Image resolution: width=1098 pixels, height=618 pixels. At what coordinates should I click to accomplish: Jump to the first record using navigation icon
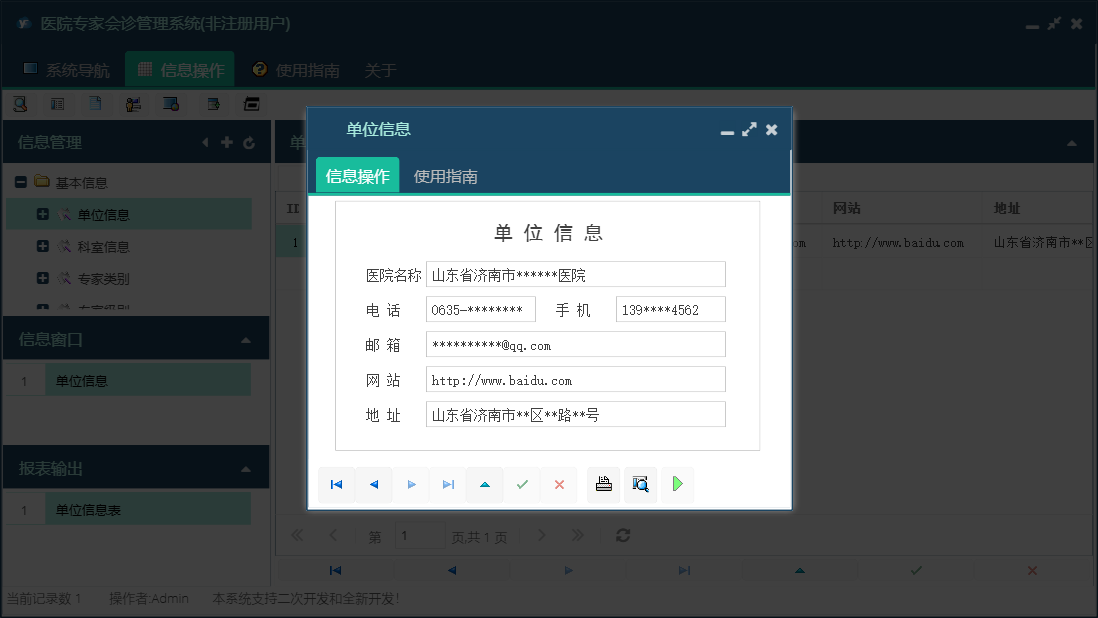[336, 484]
